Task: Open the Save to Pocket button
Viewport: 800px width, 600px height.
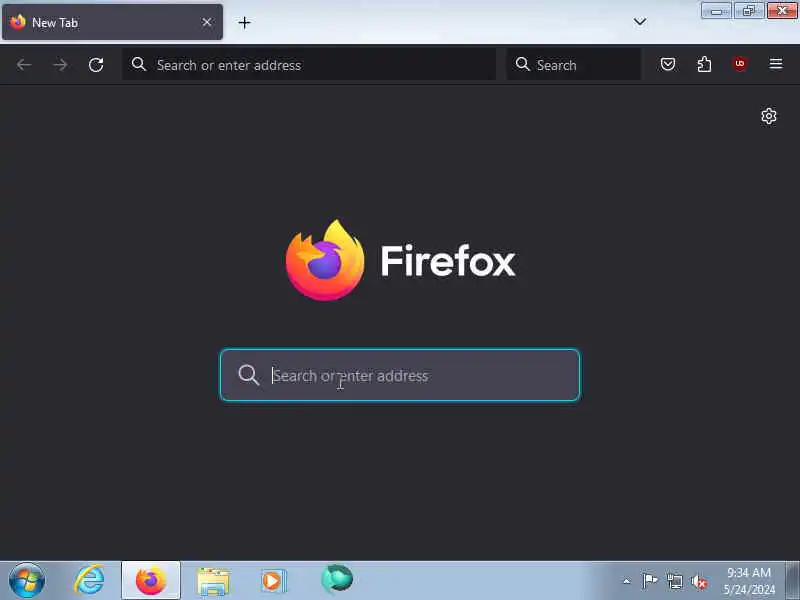Action: tap(668, 64)
